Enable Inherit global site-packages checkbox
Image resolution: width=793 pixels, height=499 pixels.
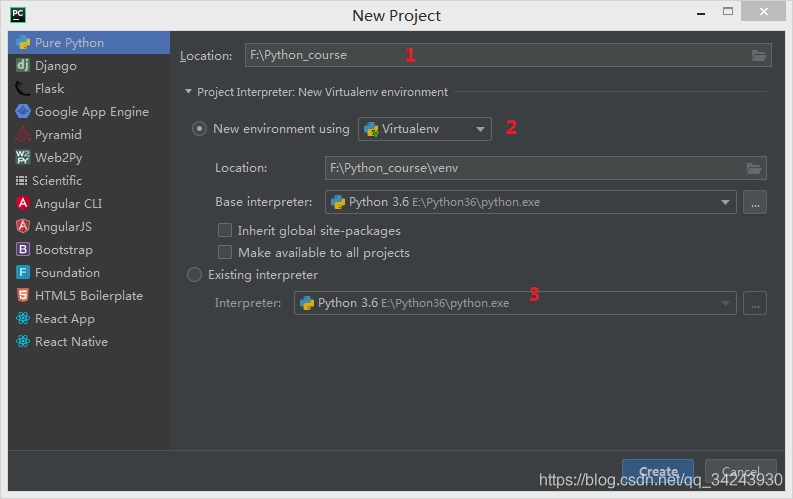tap(225, 231)
